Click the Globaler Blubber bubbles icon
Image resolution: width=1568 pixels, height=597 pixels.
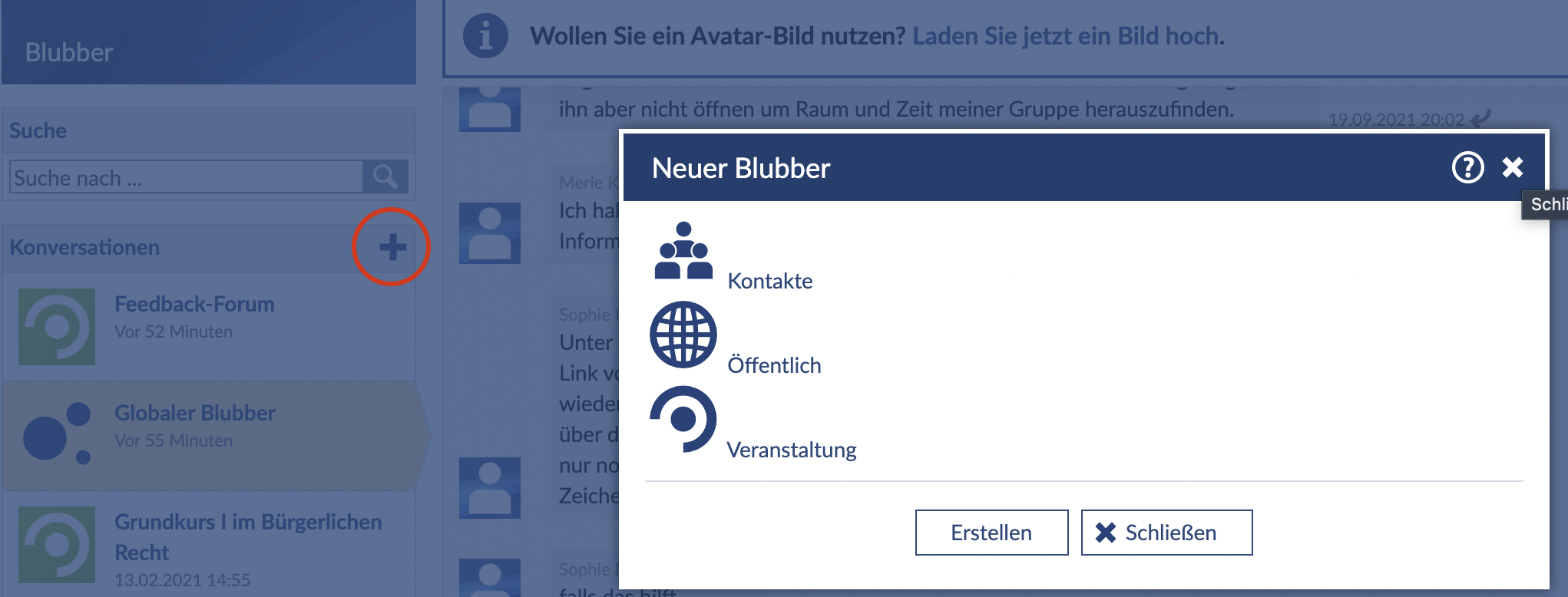pyautogui.click(x=57, y=434)
